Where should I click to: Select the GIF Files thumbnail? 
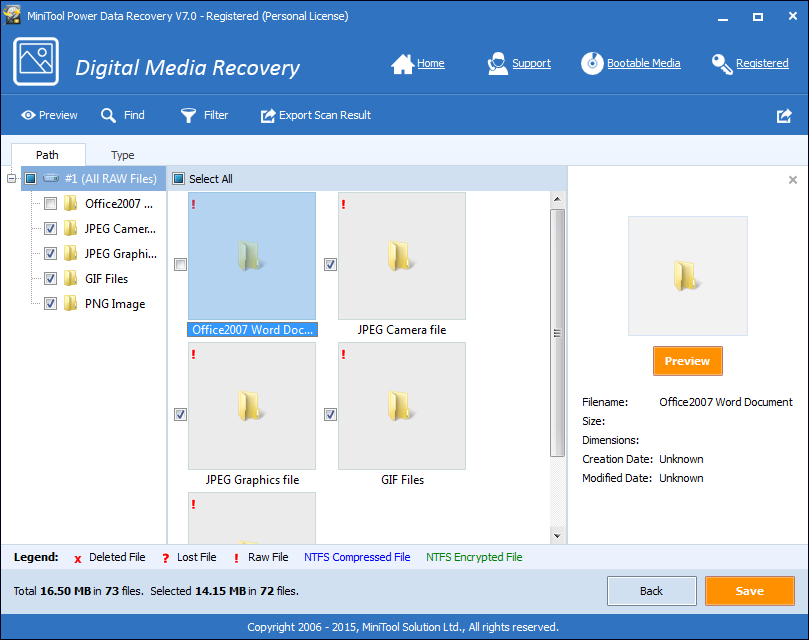click(x=402, y=406)
